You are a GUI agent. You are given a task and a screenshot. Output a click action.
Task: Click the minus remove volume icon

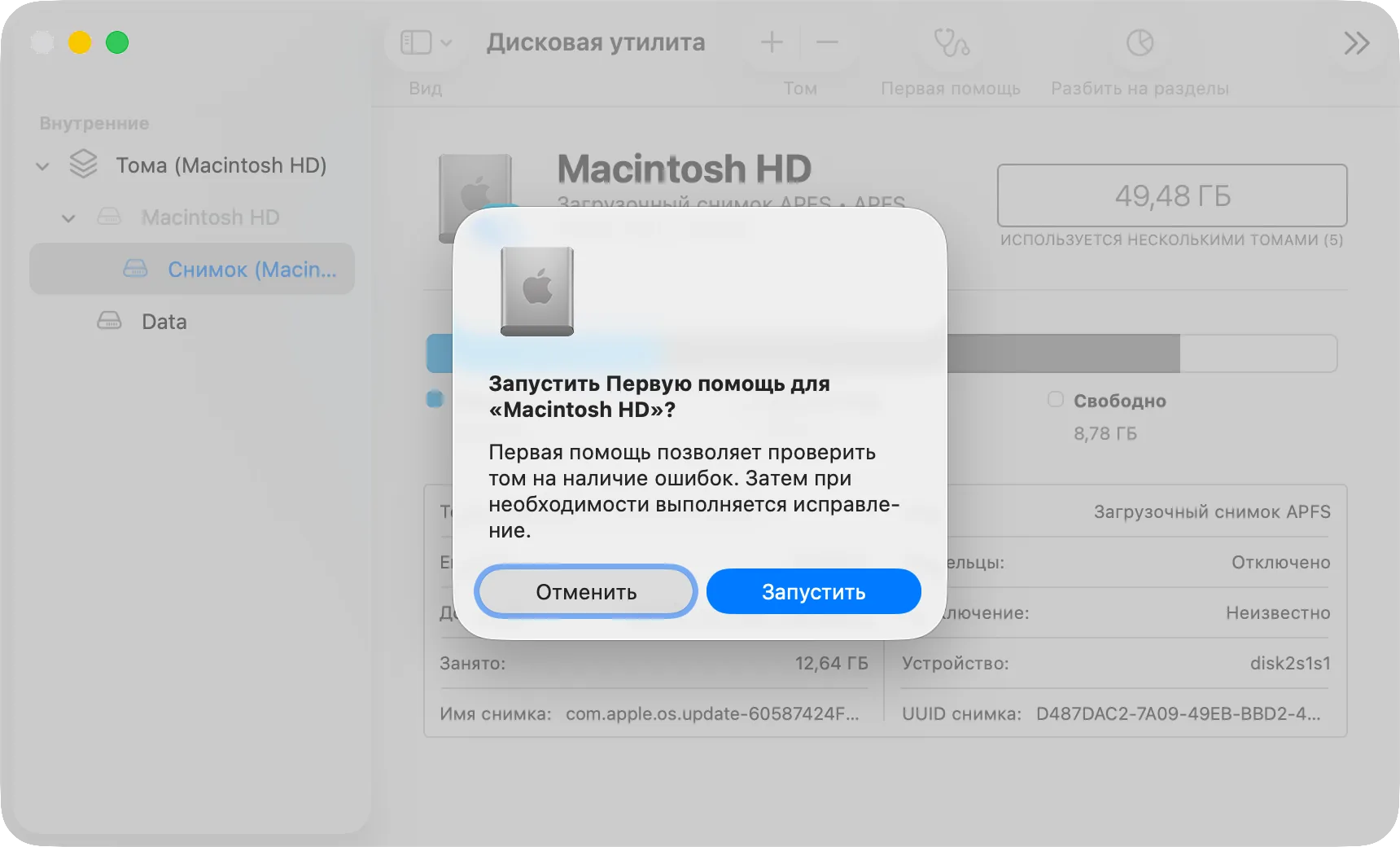click(827, 42)
